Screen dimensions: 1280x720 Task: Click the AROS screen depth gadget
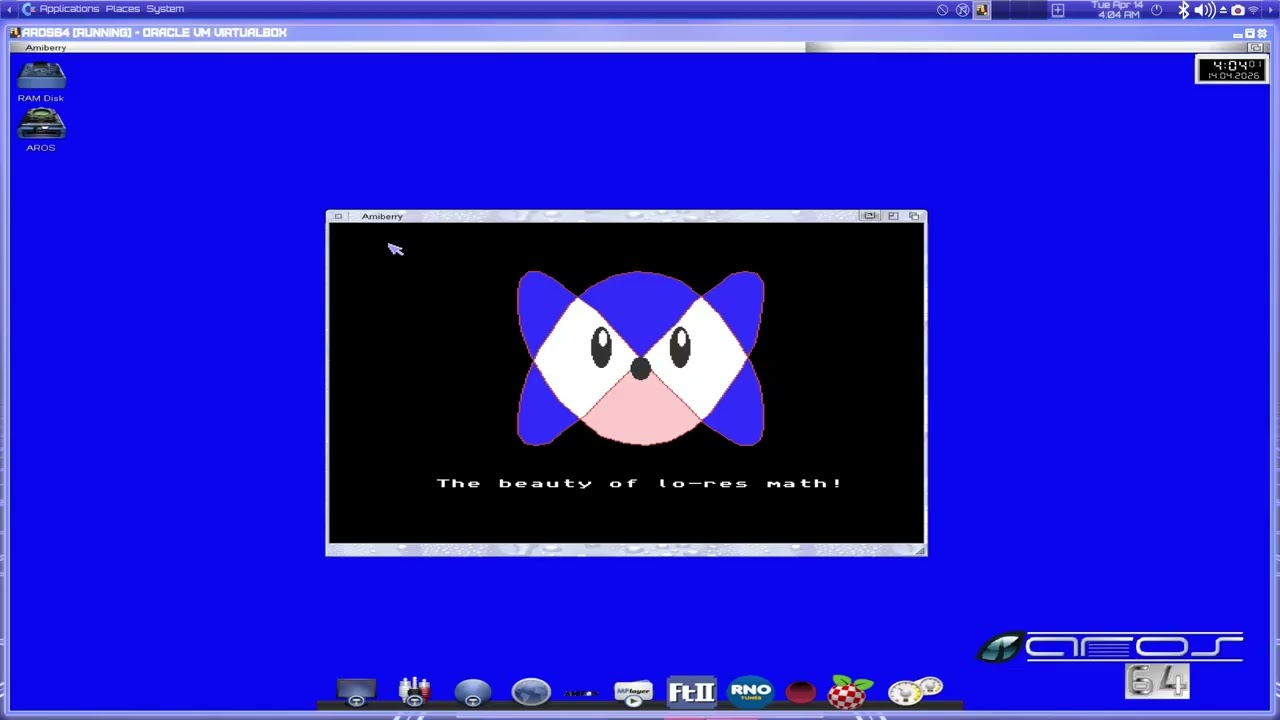(x=1256, y=47)
